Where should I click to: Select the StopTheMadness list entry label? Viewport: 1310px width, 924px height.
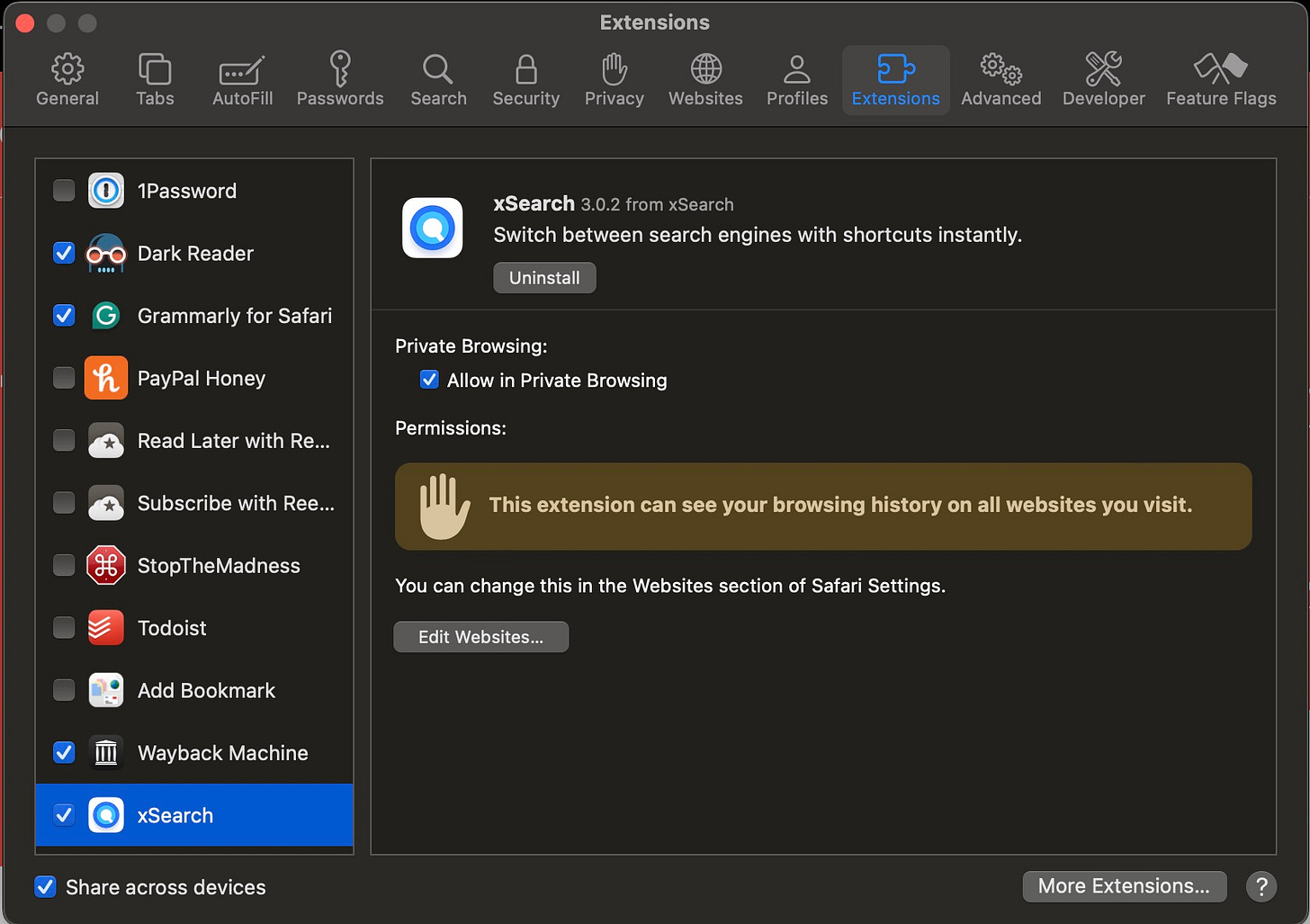click(x=219, y=566)
